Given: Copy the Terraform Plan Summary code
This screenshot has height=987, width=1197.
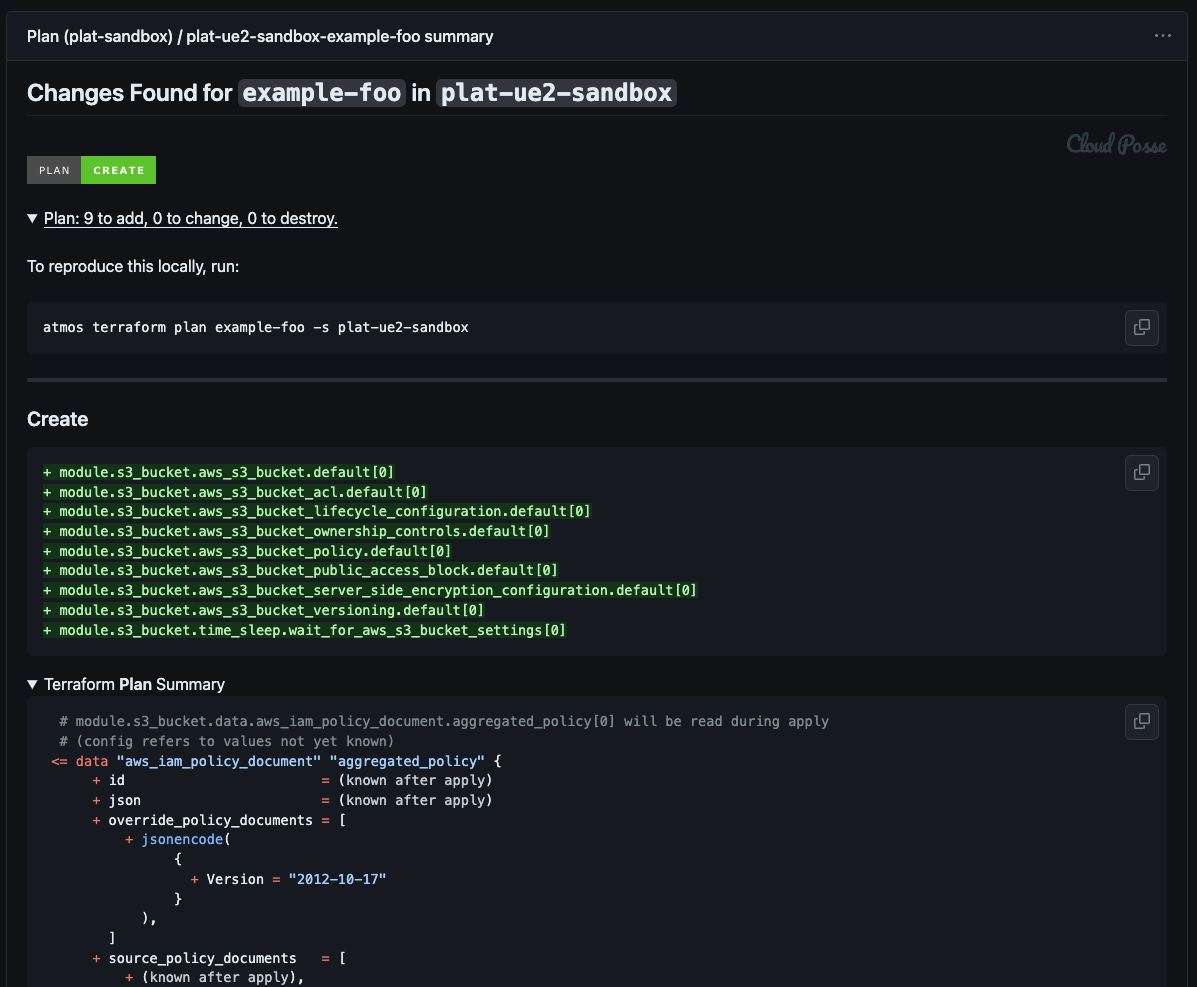Looking at the screenshot, I should click(1141, 721).
